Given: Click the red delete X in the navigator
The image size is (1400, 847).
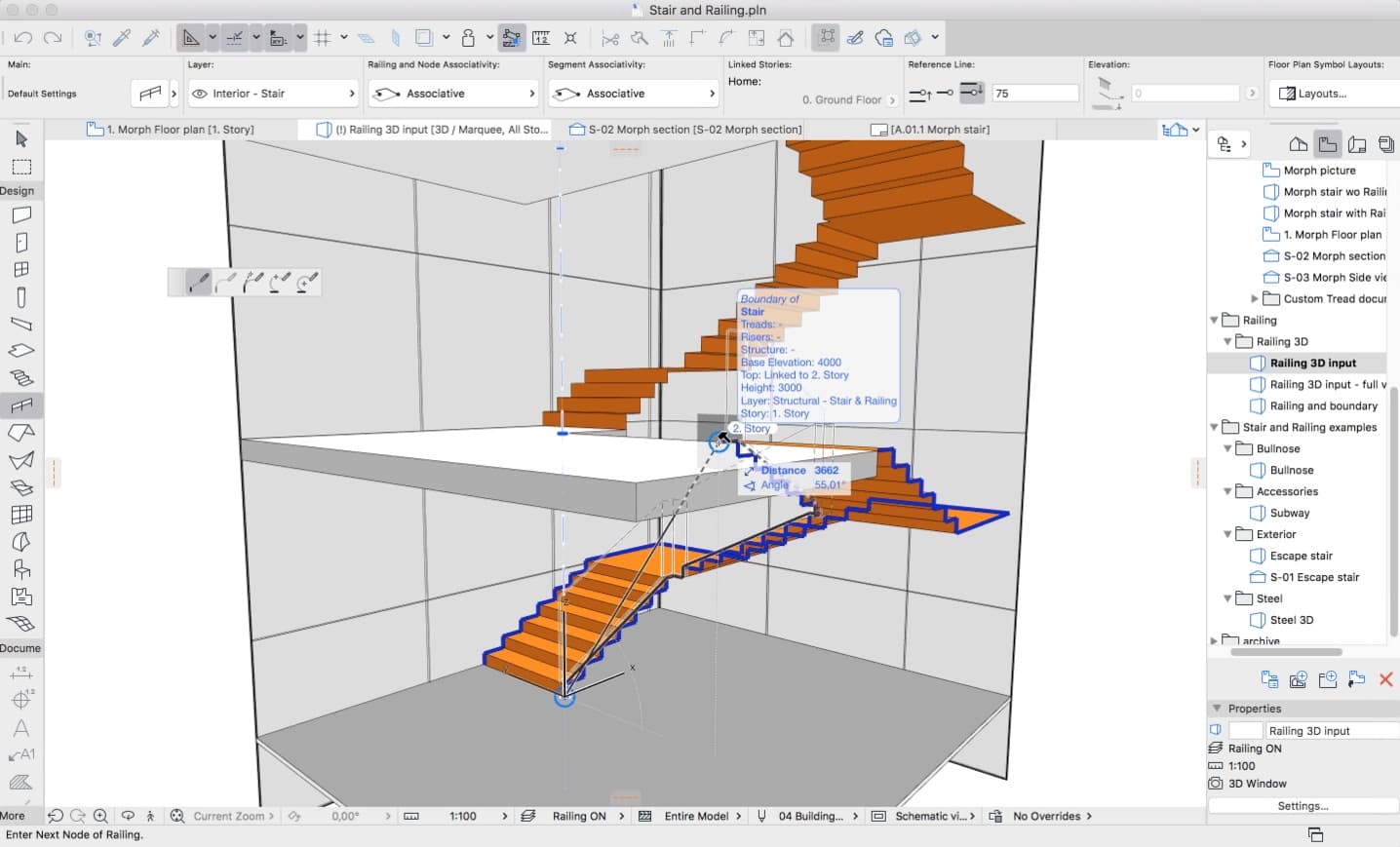Looking at the screenshot, I should click(1385, 679).
